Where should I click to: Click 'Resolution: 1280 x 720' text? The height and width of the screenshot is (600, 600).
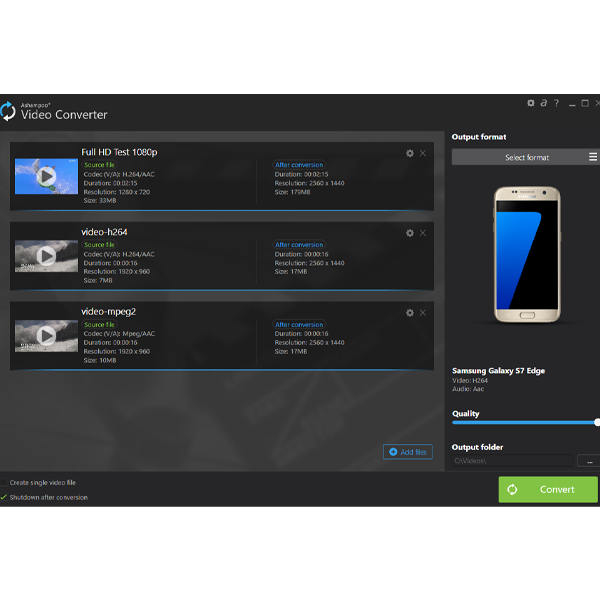click(117, 192)
